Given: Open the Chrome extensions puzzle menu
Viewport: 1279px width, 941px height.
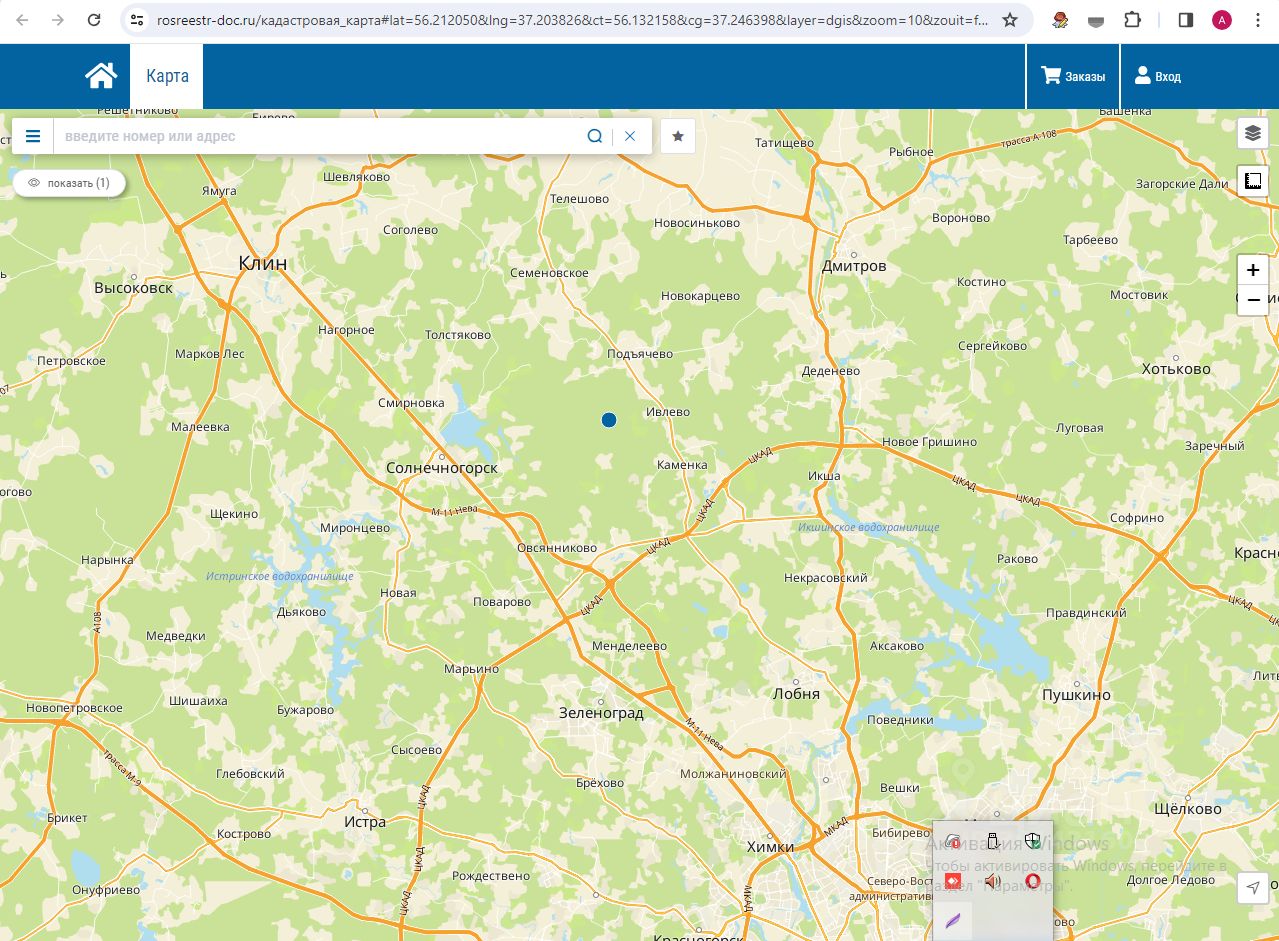Looking at the screenshot, I should click(1132, 20).
